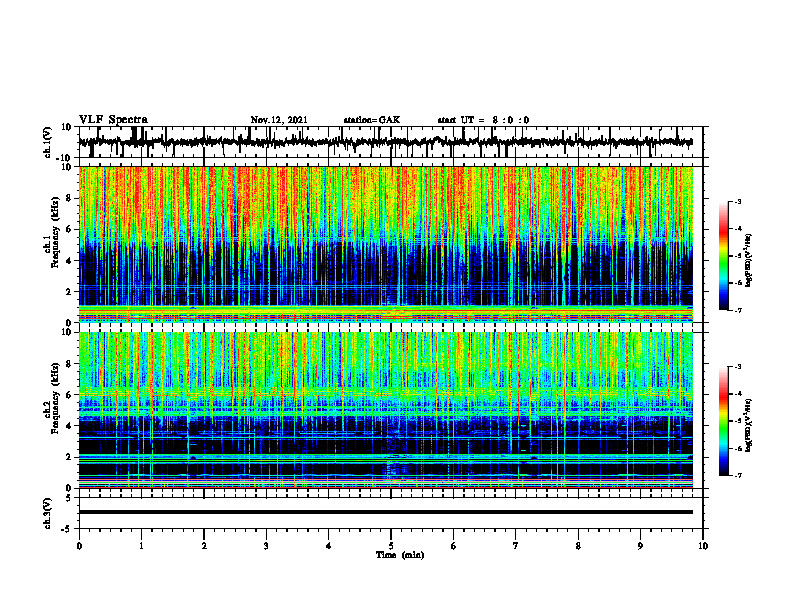Viewport: 792px width, 612px height.
Task: Click the 'station=GAK' header text
Action: 372,120
